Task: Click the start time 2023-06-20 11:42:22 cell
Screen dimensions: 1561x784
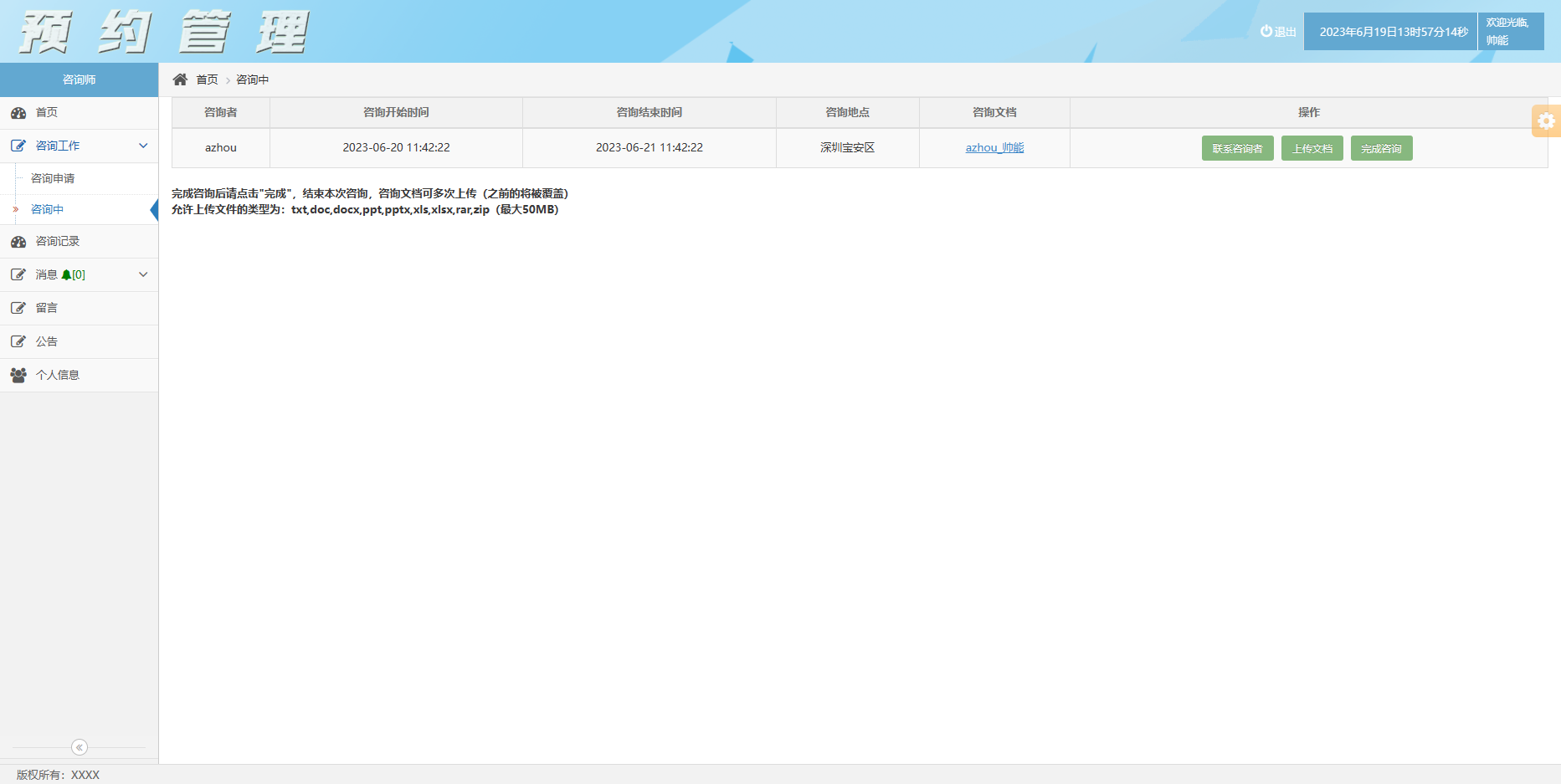Action: [x=396, y=147]
